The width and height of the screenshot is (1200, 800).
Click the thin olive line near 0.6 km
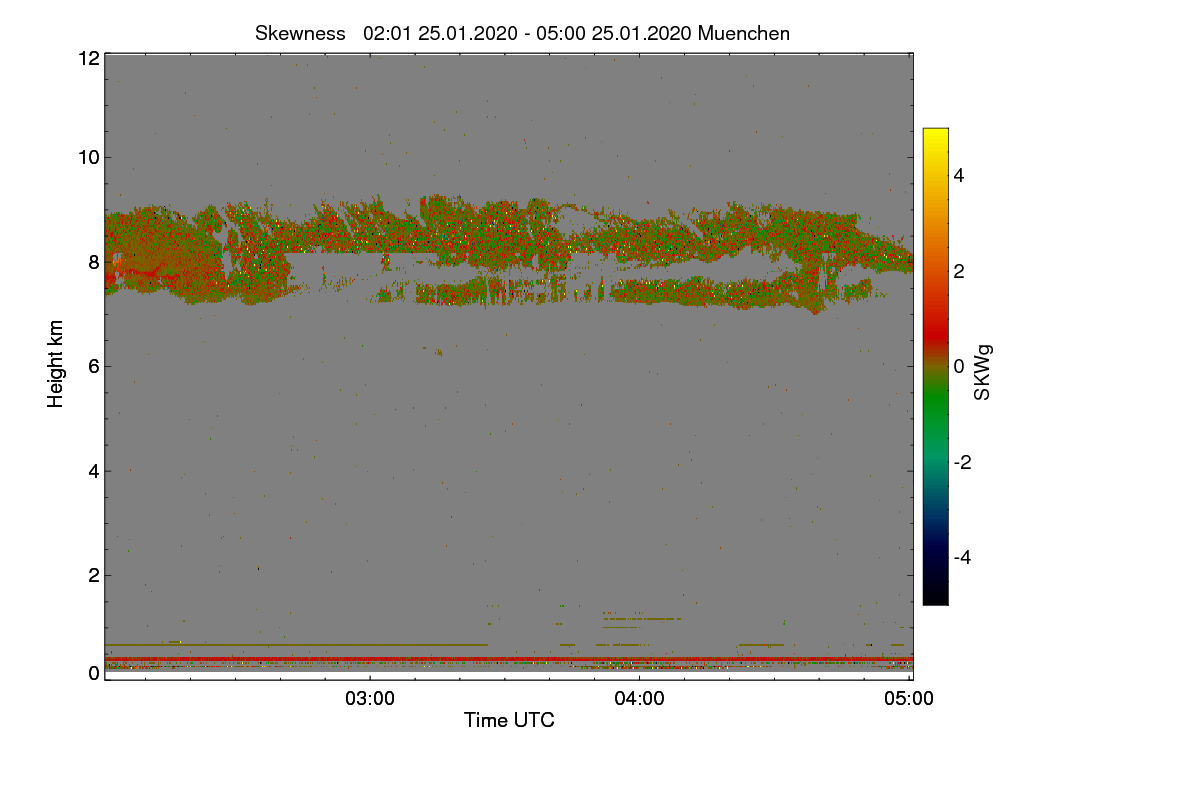[296, 645]
